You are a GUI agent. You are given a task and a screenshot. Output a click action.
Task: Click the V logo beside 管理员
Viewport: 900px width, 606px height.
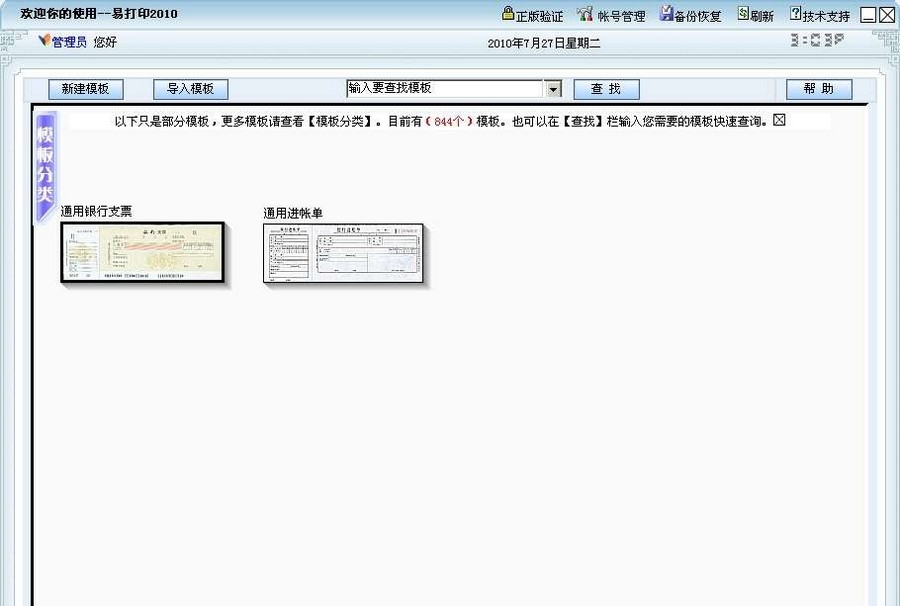[x=44, y=41]
